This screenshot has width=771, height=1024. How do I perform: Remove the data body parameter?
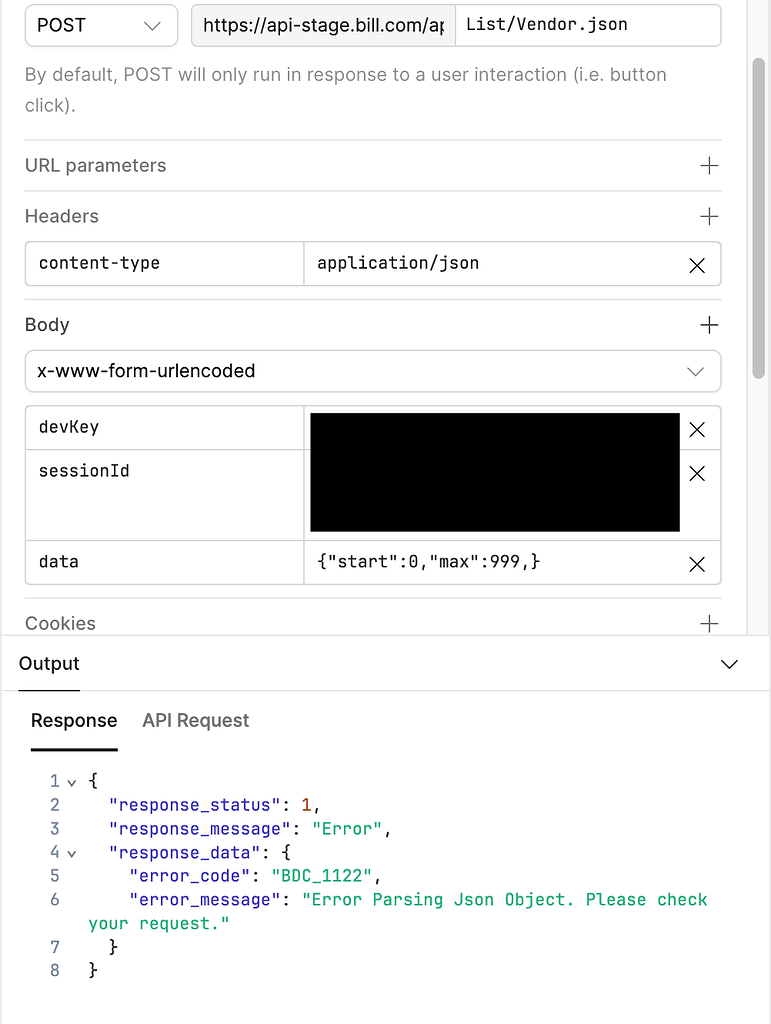pyautogui.click(x=697, y=563)
